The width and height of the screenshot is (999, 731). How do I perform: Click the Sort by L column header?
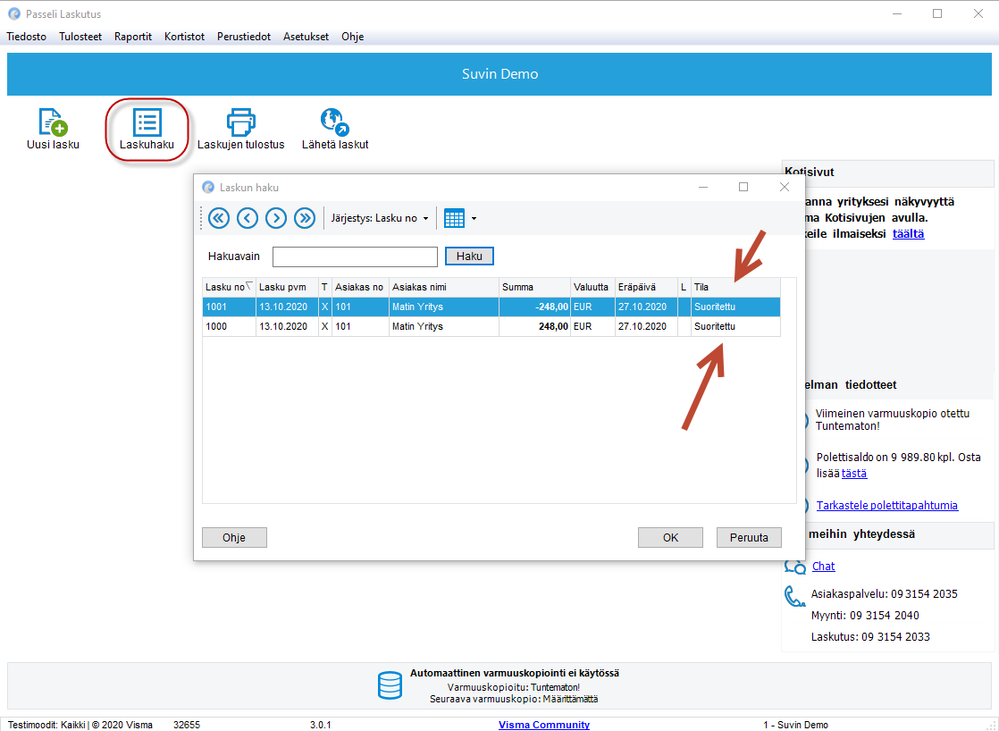click(684, 287)
